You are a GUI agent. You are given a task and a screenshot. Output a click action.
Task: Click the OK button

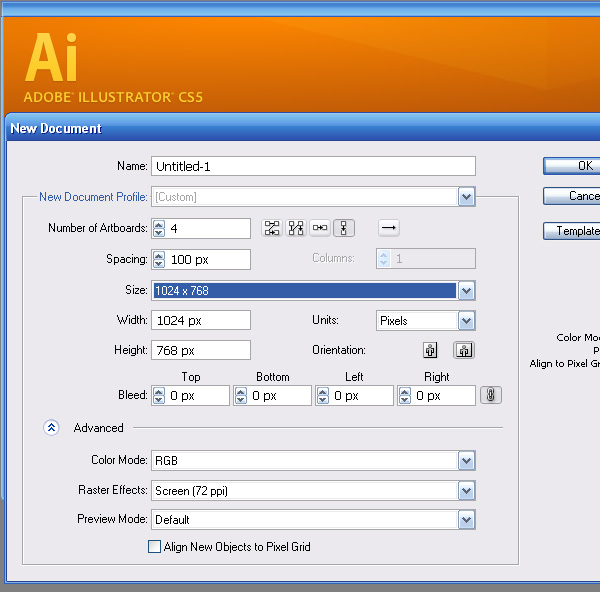572,166
